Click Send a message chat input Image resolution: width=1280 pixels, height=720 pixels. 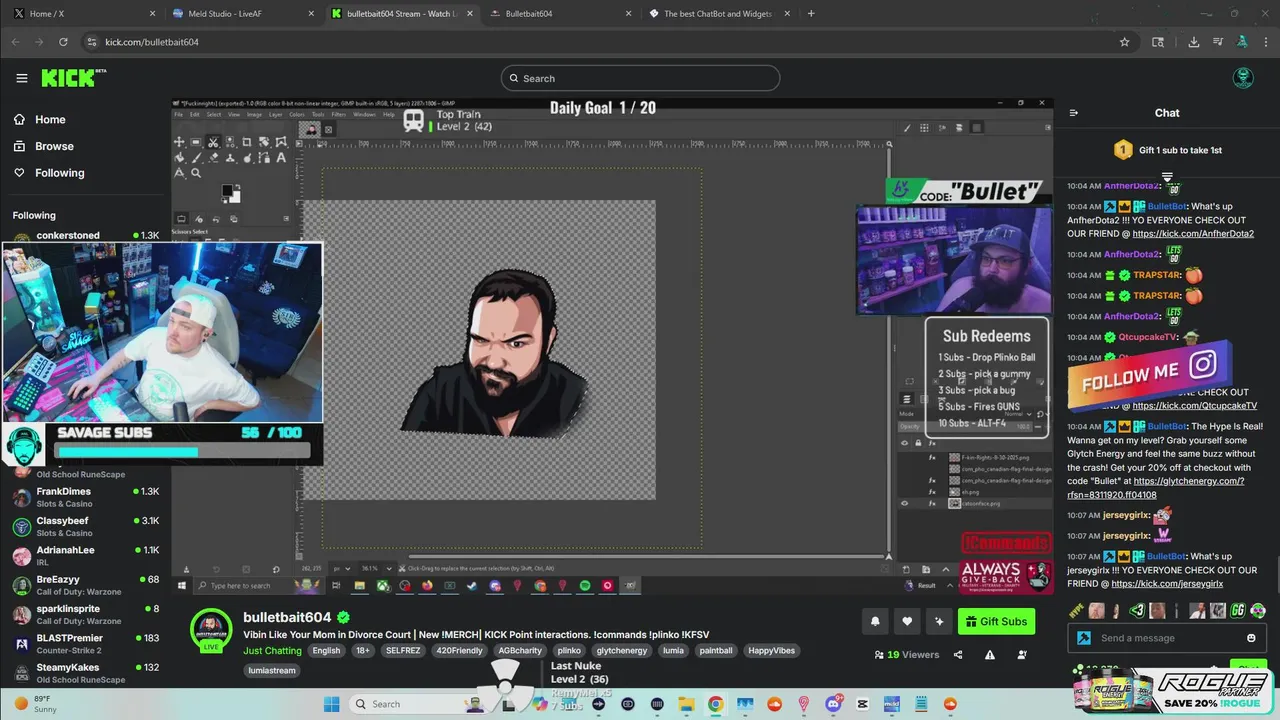click(1165, 638)
